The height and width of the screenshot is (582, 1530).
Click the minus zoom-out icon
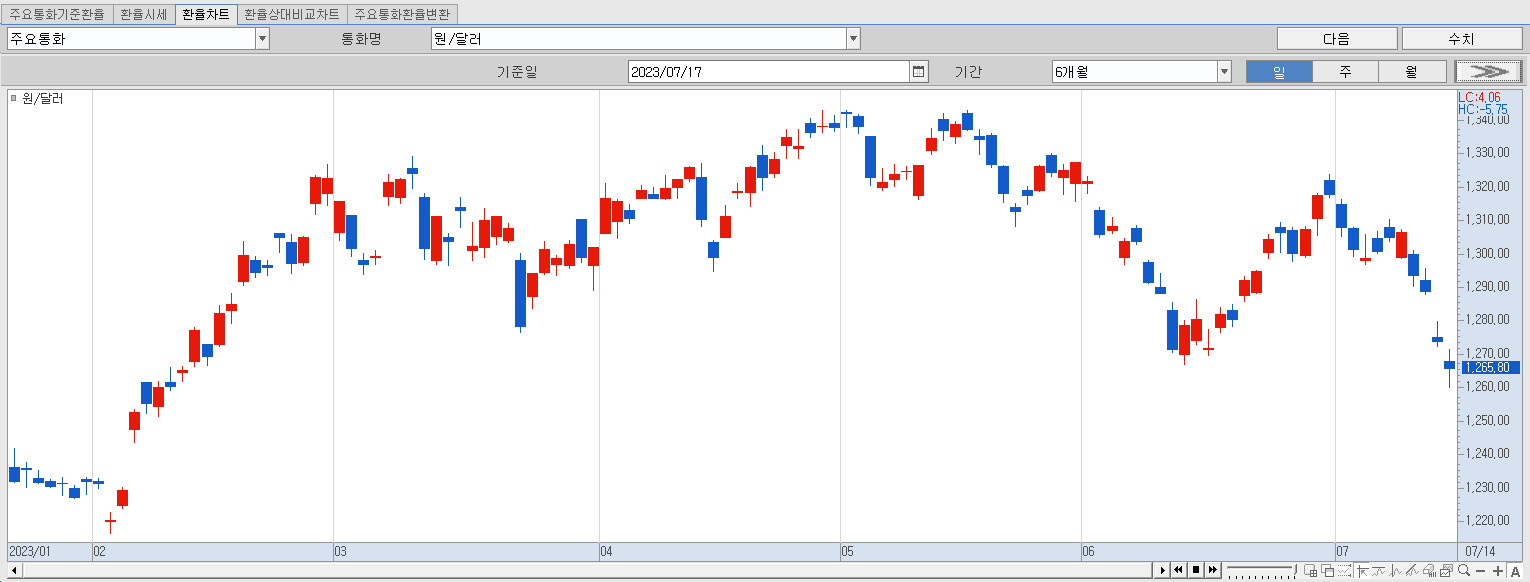[x=1481, y=572]
